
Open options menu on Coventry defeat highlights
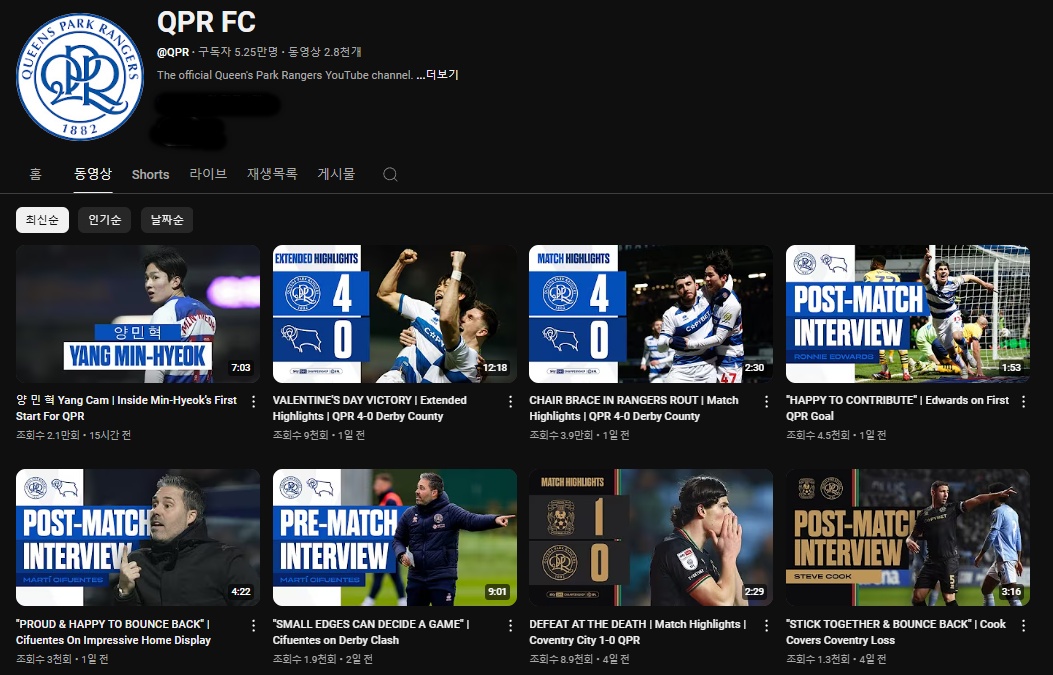(x=766, y=624)
